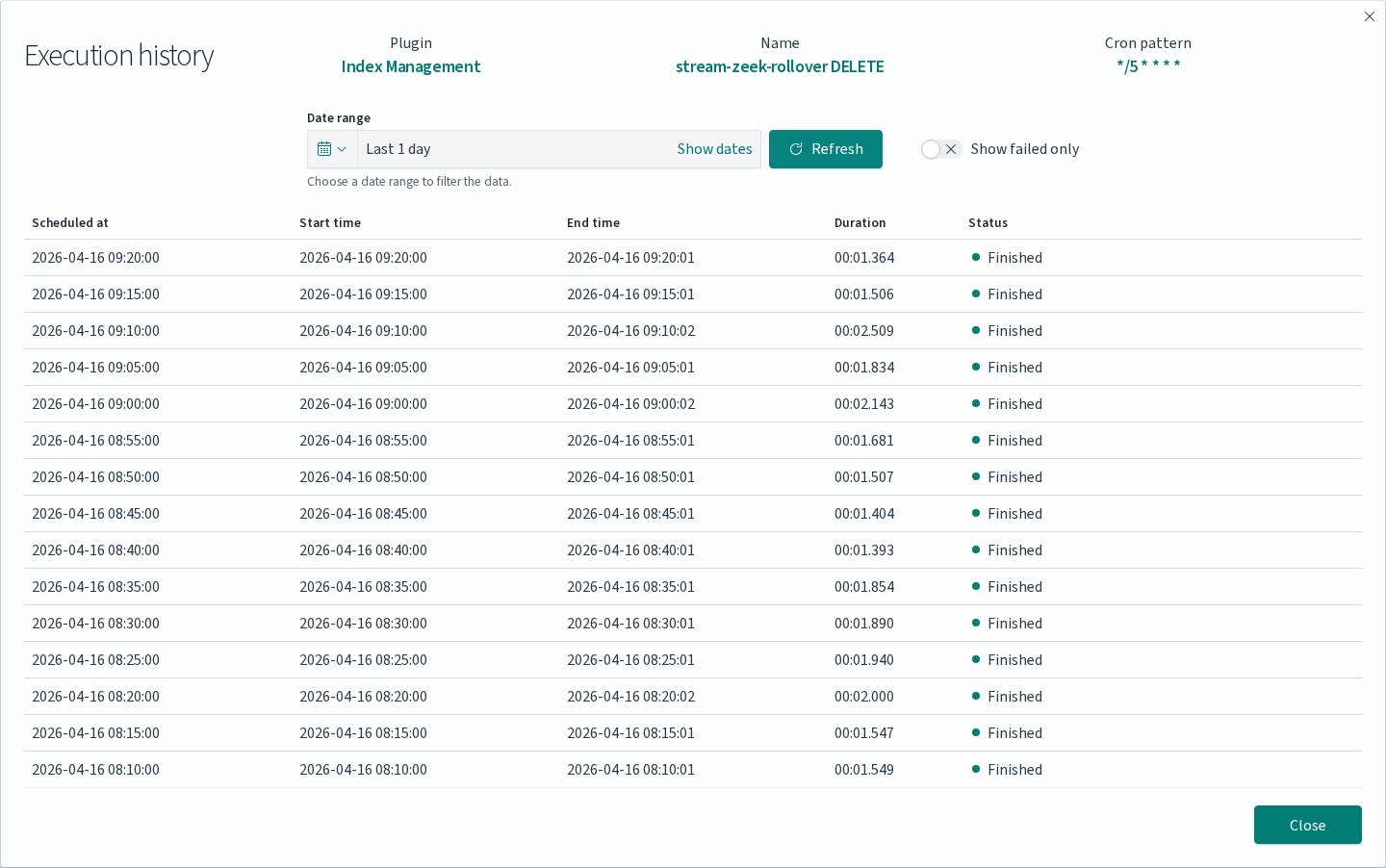Click the calendar icon inside date range field
1386x868 pixels.
coord(325,148)
